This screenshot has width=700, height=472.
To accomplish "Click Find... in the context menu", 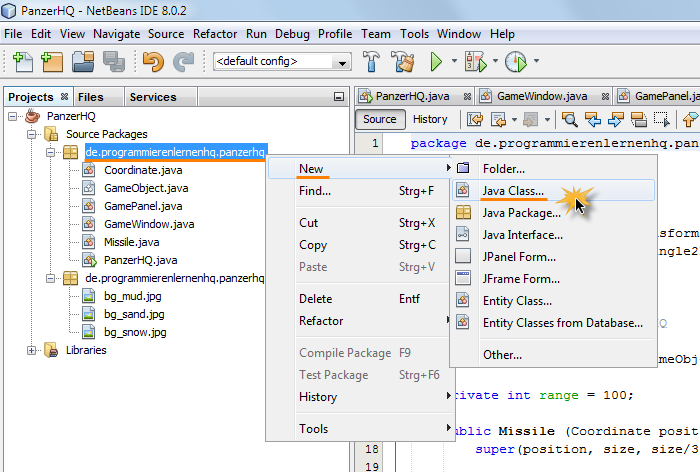I will click(x=360, y=191).
